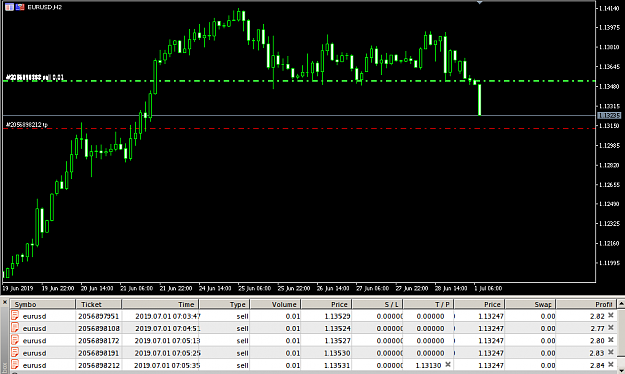The image size is (625, 374).
Task: Click the 1.13150 price axis label
Action: pyautogui.click(x=609, y=126)
